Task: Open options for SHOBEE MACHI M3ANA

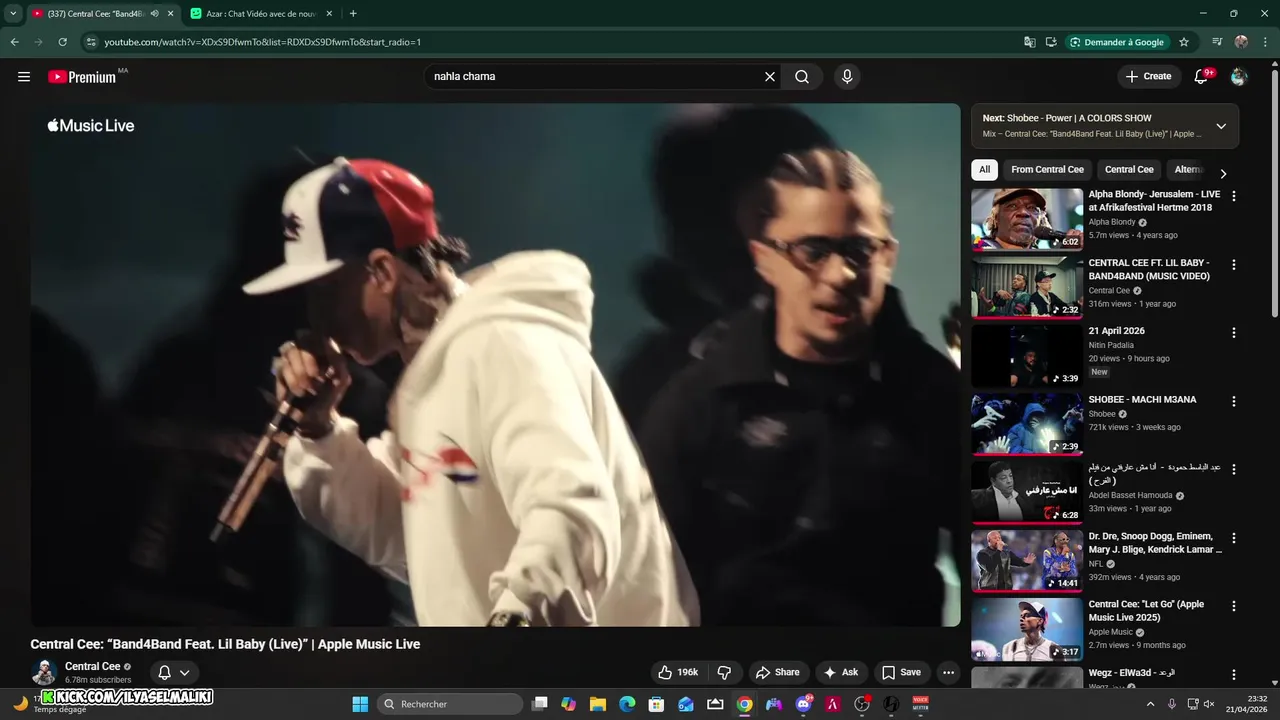Action: [1234, 401]
